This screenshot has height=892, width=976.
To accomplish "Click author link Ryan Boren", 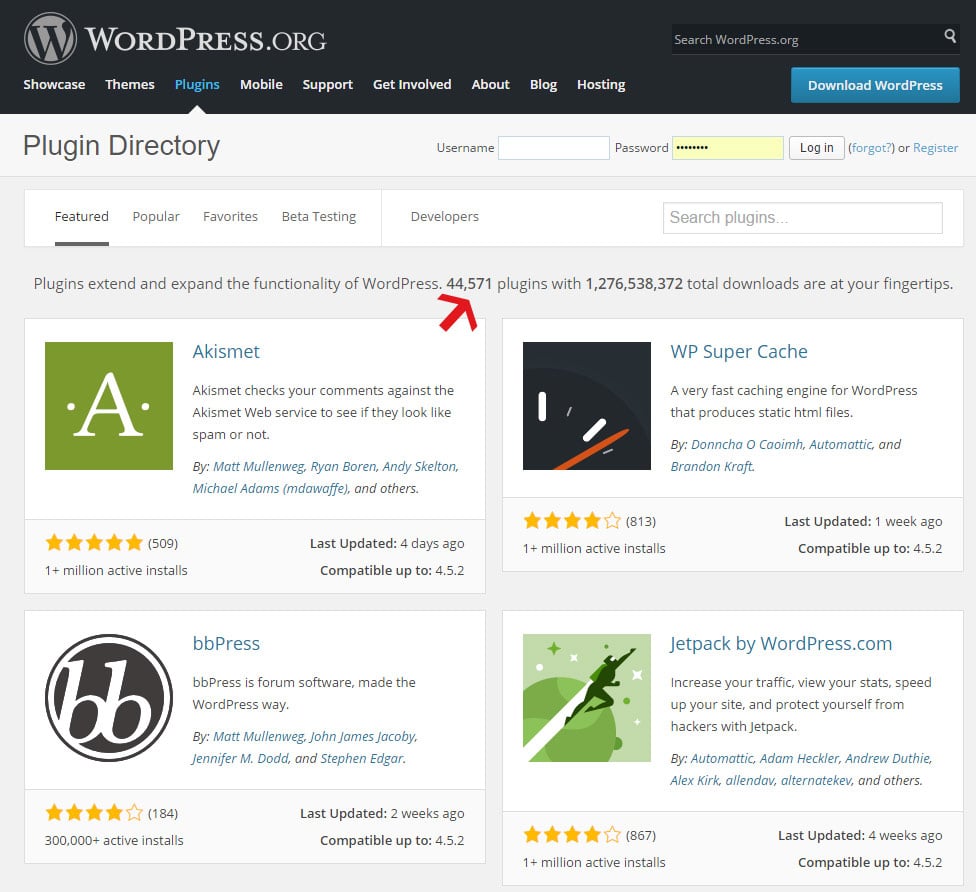I will [343, 466].
